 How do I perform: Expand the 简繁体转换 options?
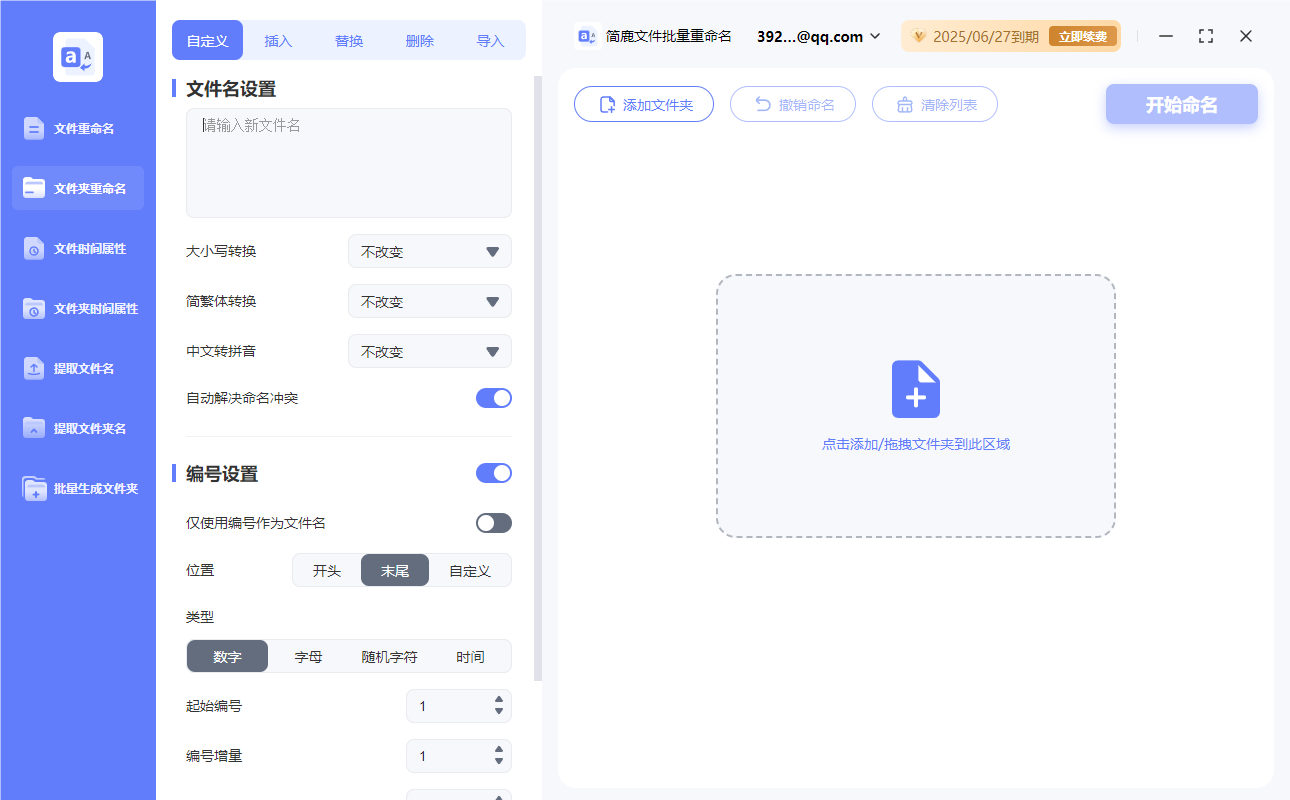[429, 301]
